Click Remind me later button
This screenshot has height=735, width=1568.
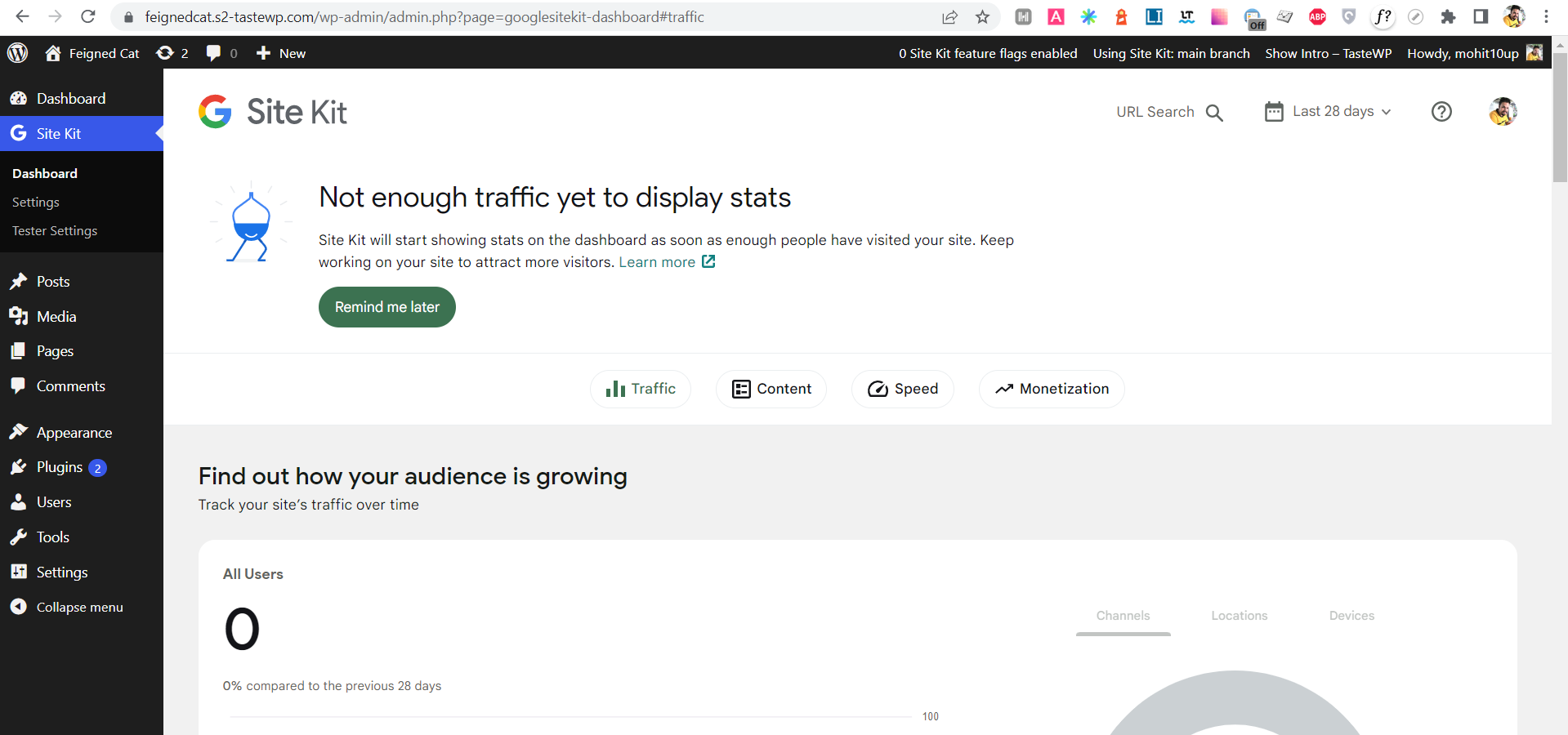387,307
